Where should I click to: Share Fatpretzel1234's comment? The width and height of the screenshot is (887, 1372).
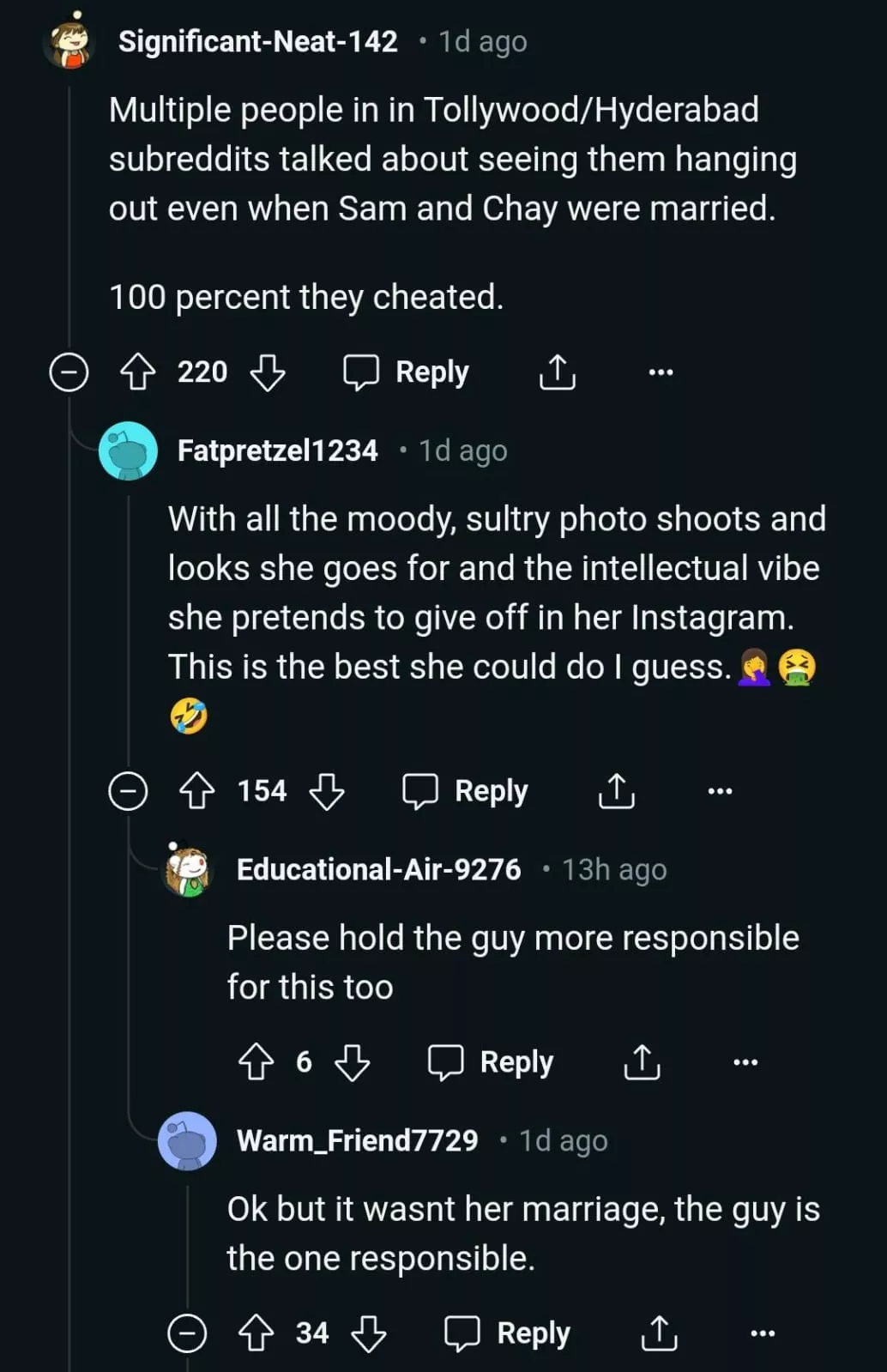616,791
